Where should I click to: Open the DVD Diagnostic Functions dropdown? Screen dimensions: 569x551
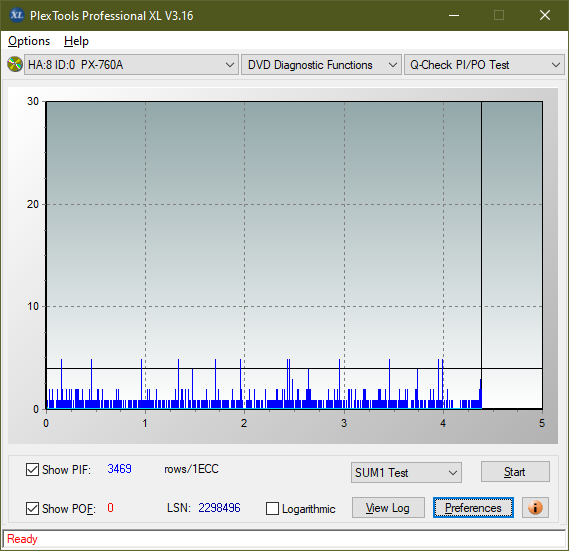click(321, 65)
